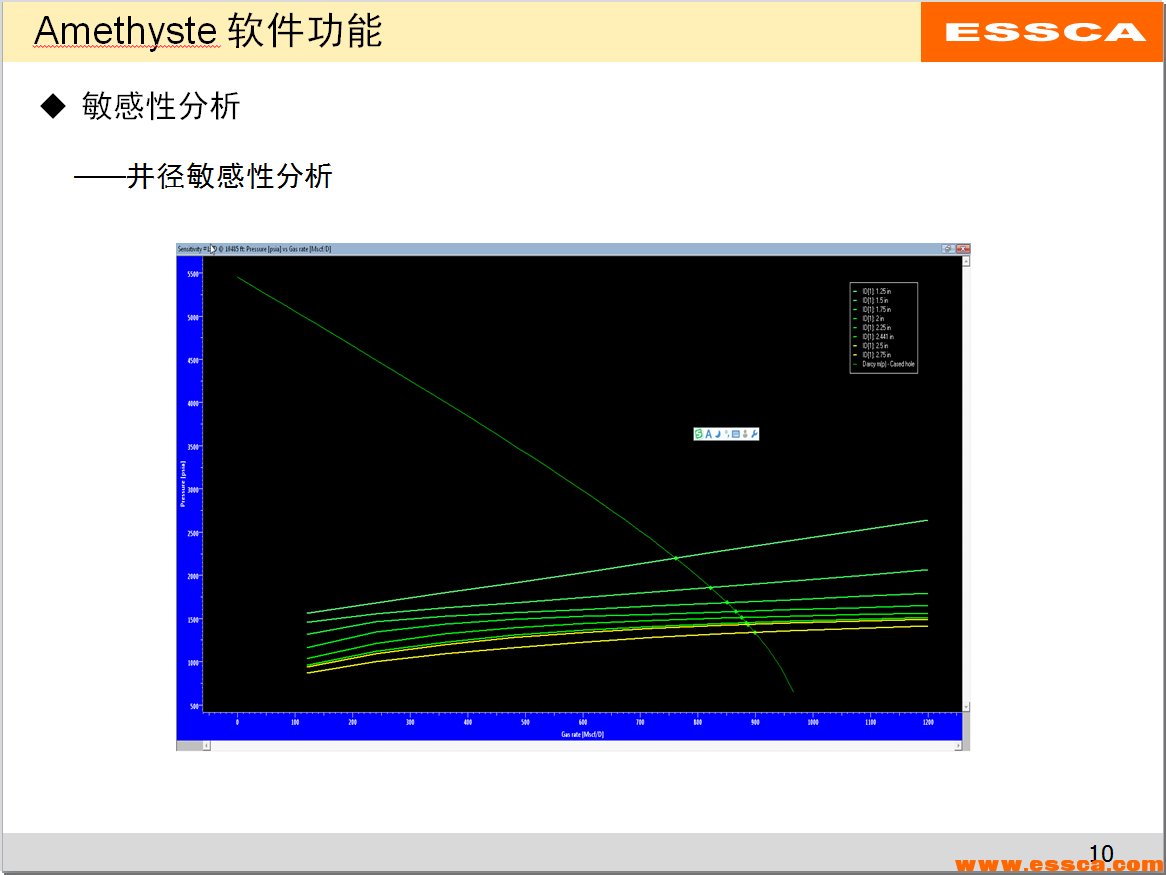This screenshot has height=875, width=1166.
Task: Select the ID(1) 2 in legend entry
Action: point(872,318)
